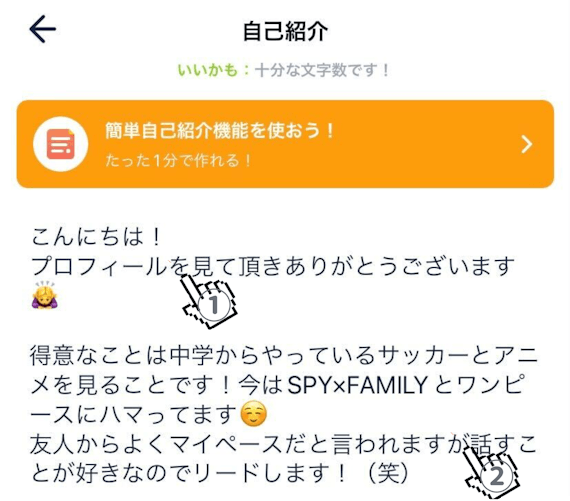
Task: Tap the たった1分で作れる！ subtitle
Action: tap(178, 160)
